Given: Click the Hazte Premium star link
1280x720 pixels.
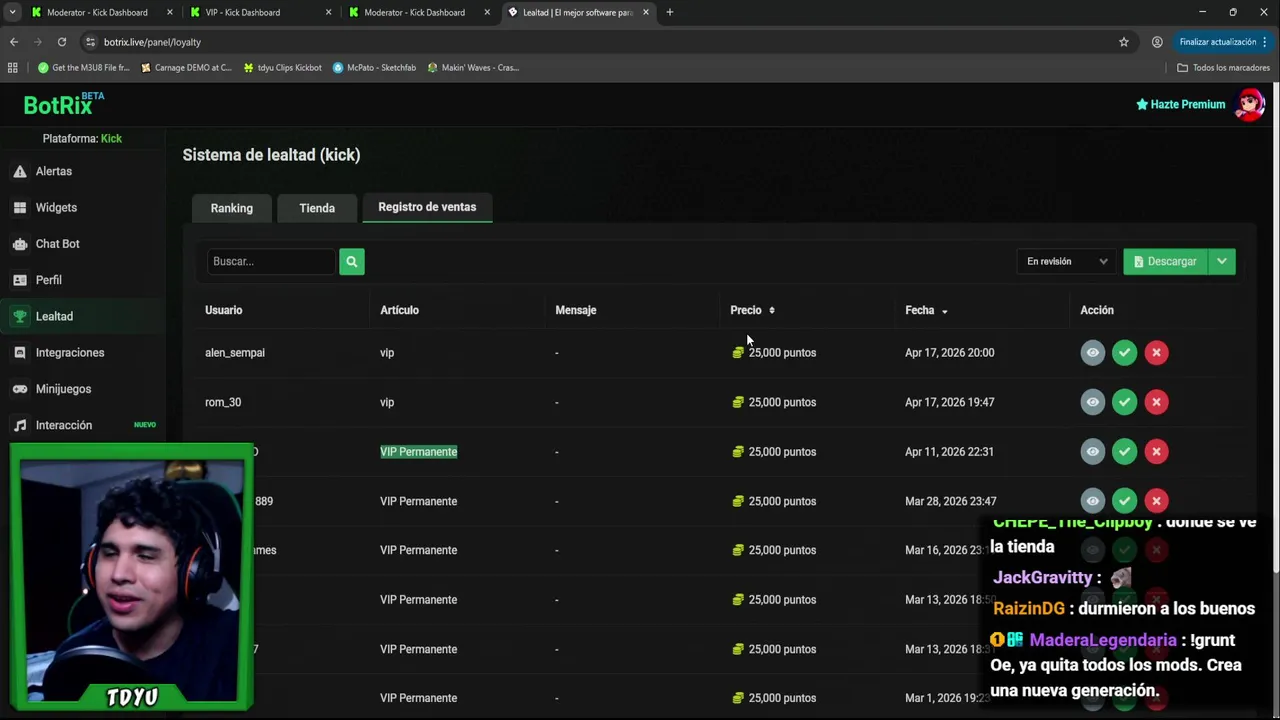Looking at the screenshot, I should [1180, 104].
